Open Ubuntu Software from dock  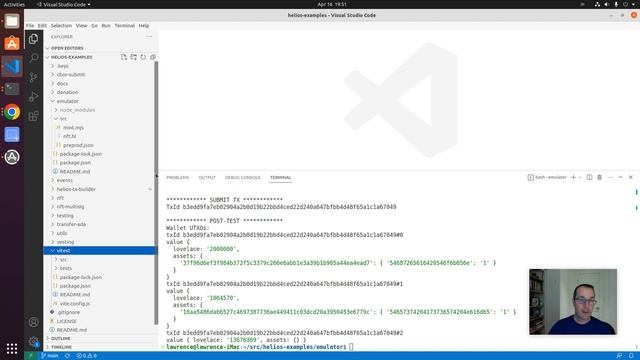12,43
